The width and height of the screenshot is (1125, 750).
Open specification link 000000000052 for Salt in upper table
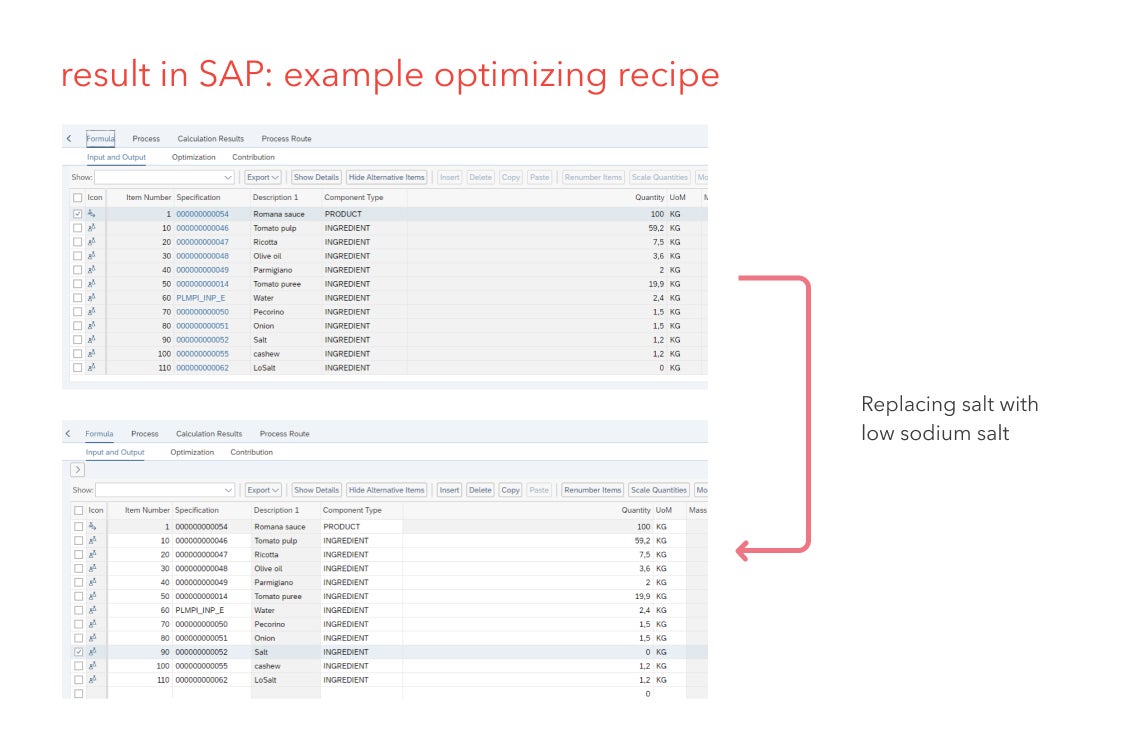202,340
